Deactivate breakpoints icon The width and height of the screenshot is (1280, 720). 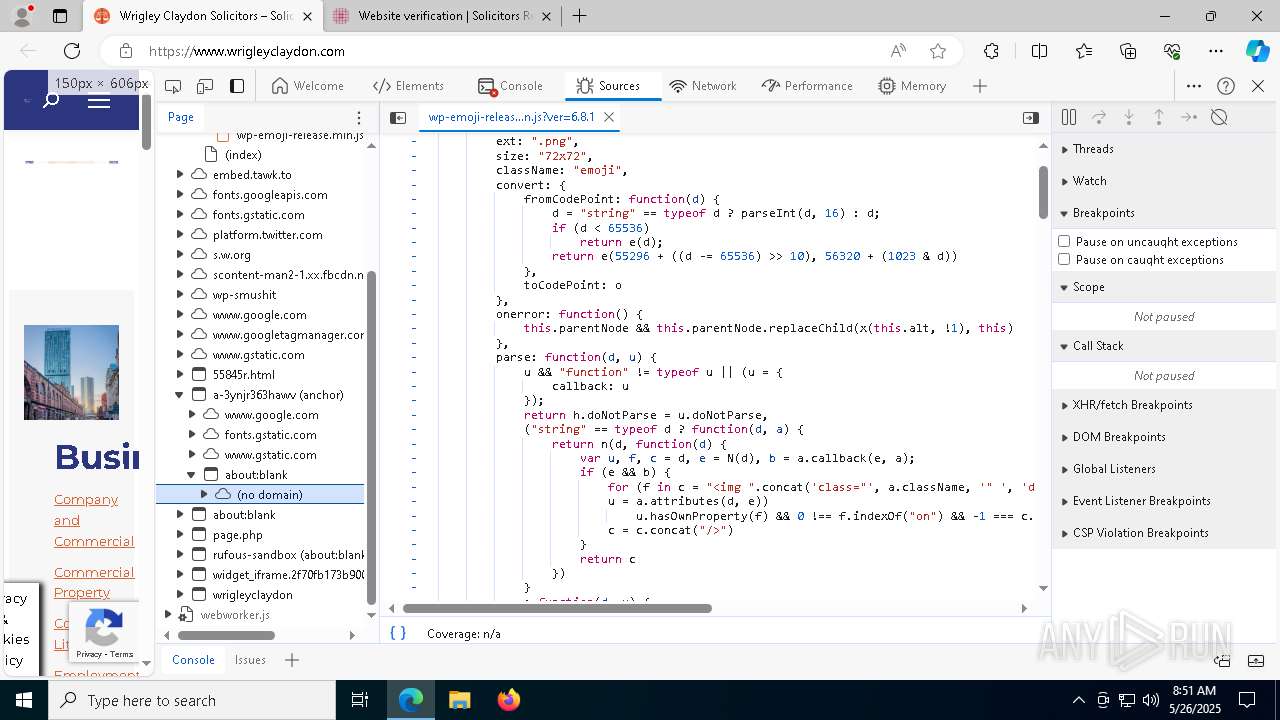1219,117
